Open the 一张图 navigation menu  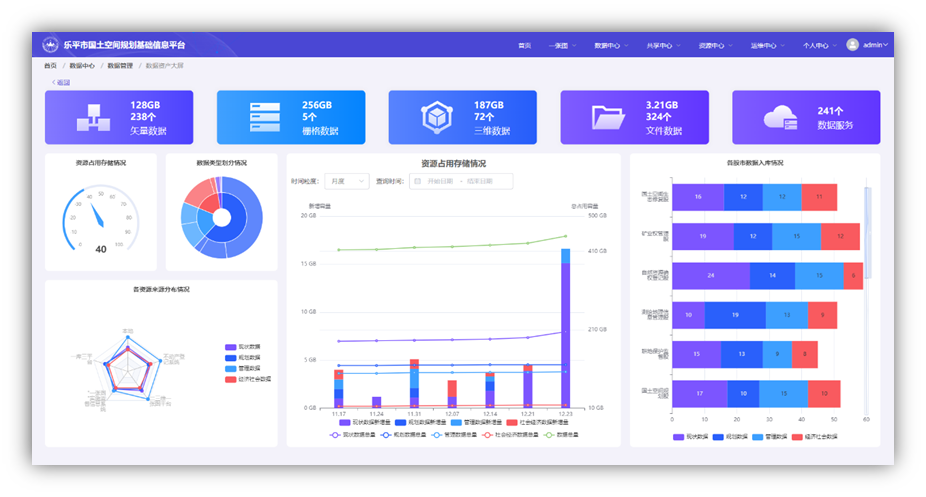tap(561, 45)
